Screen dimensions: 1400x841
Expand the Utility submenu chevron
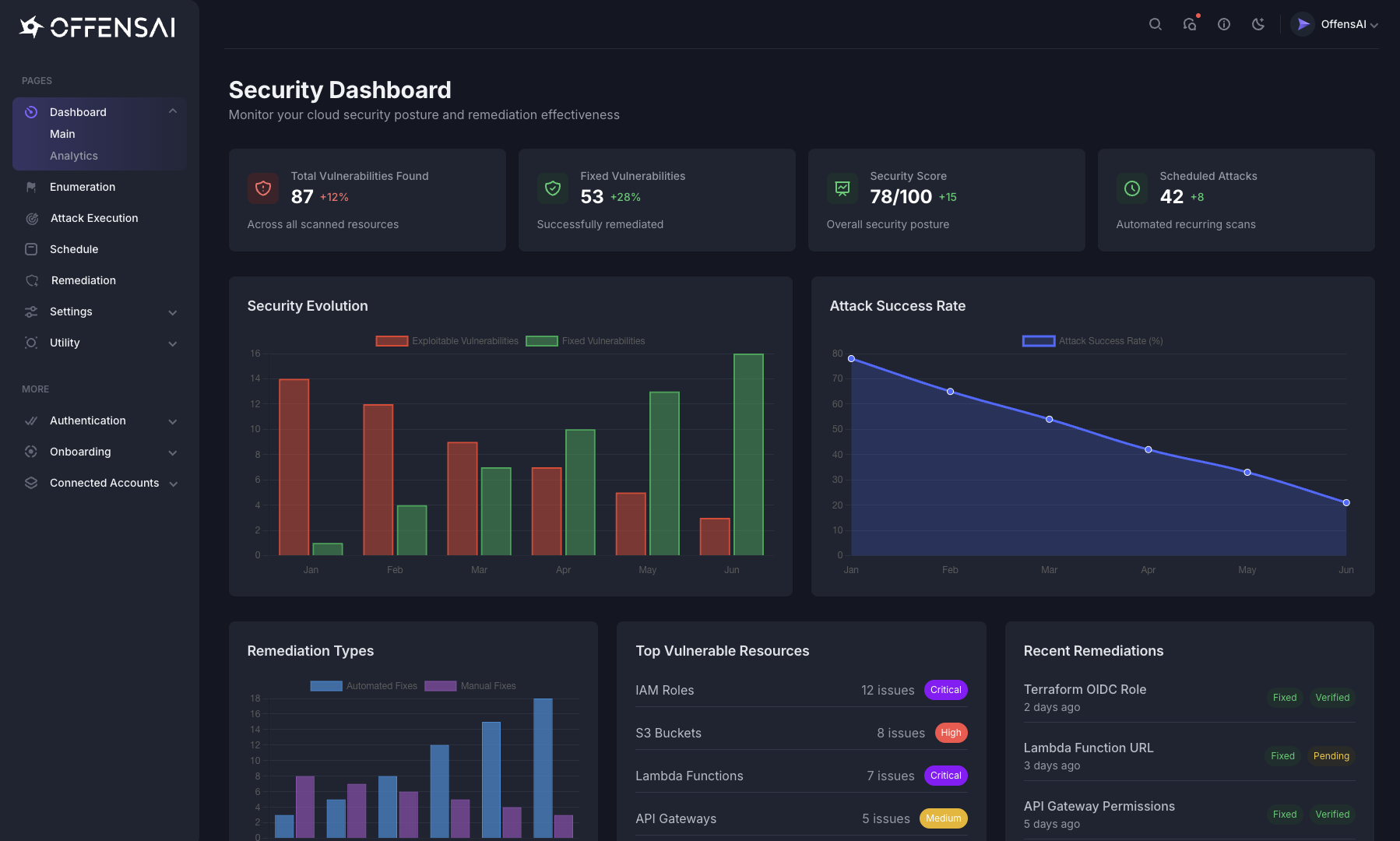(x=173, y=343)
